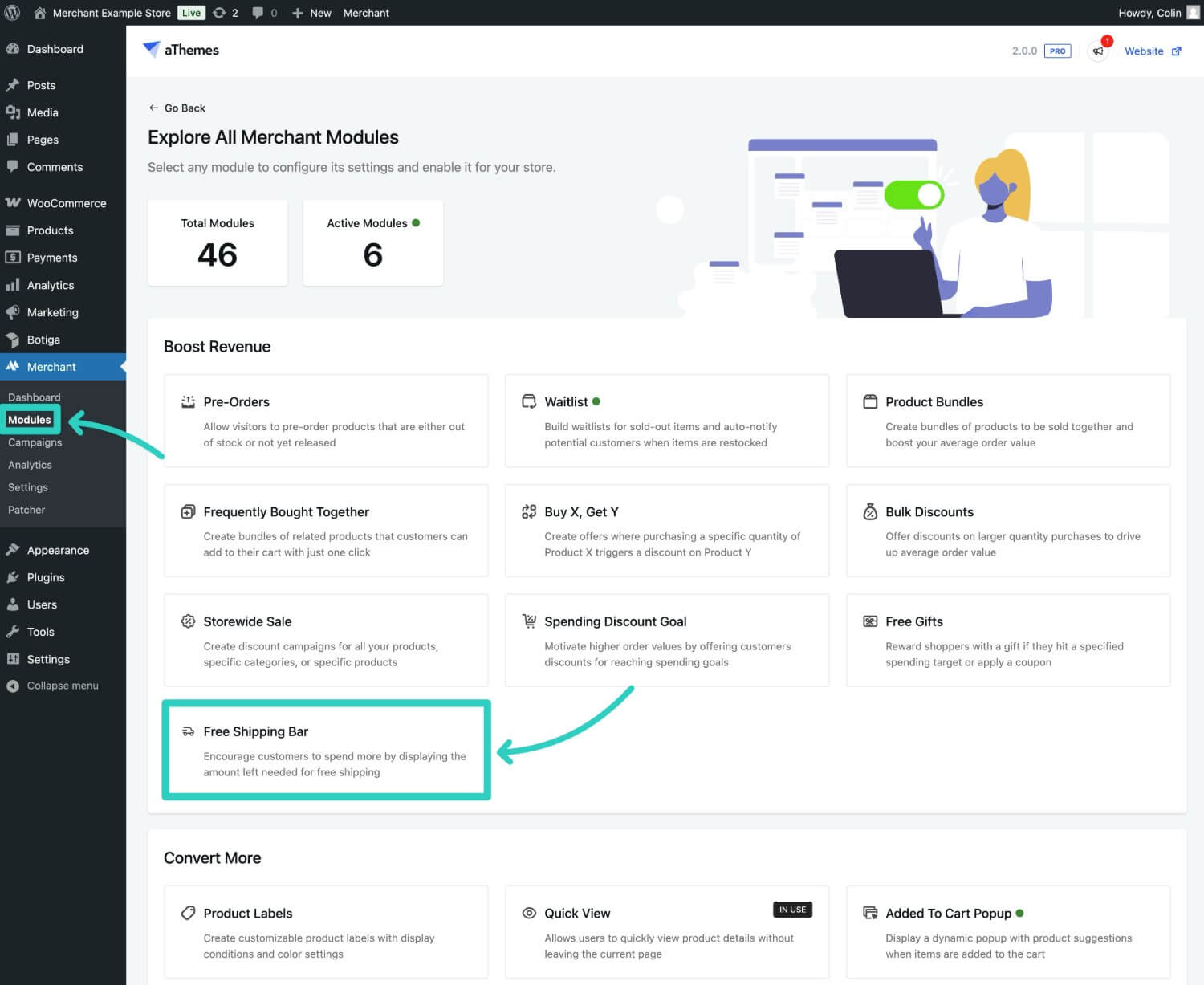1204x985 pixels.
Task: Click the Howdy, Colin account link
Action: pyautogui.click(x=1149, y=13)
